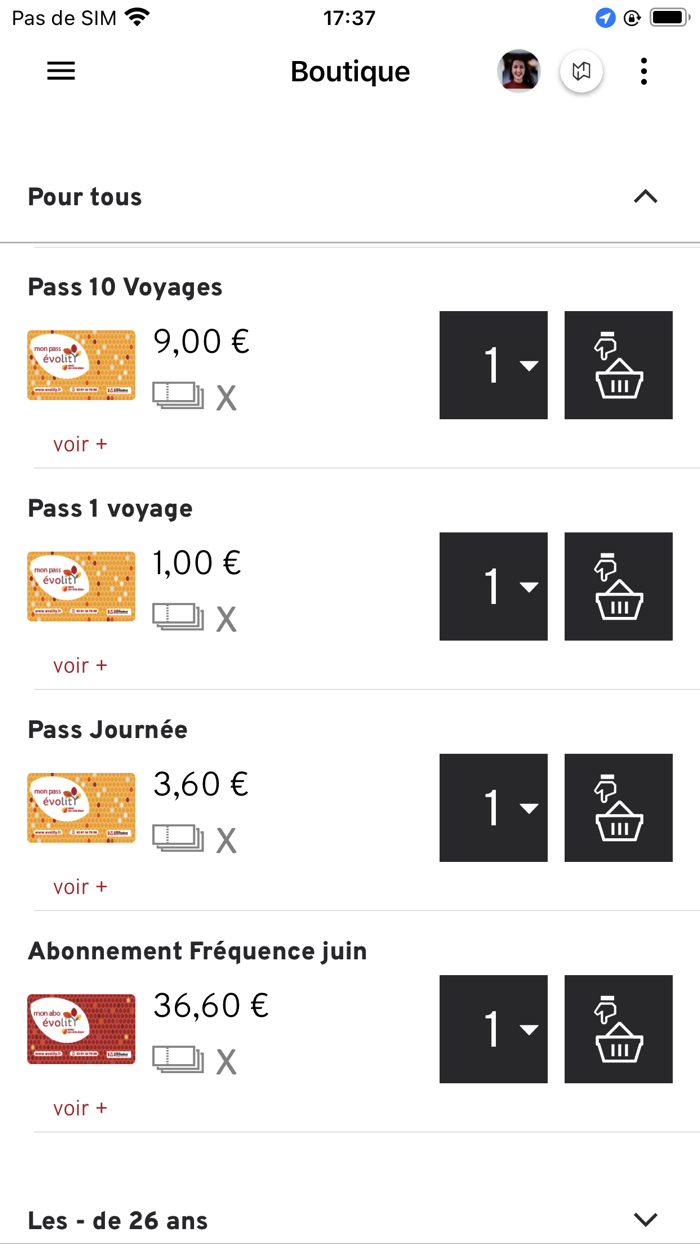
Task: Expand the Les - de 26 ans section
Action: (645, 1219)
